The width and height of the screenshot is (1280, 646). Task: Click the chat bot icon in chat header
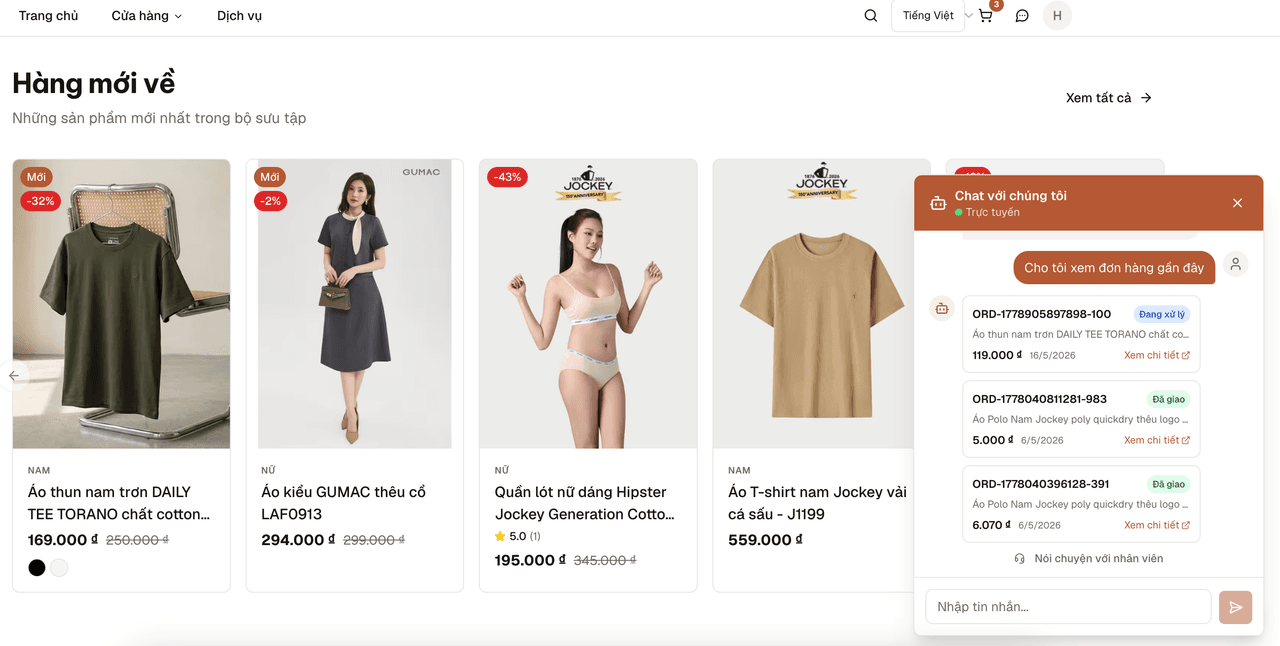coord(938,203)
